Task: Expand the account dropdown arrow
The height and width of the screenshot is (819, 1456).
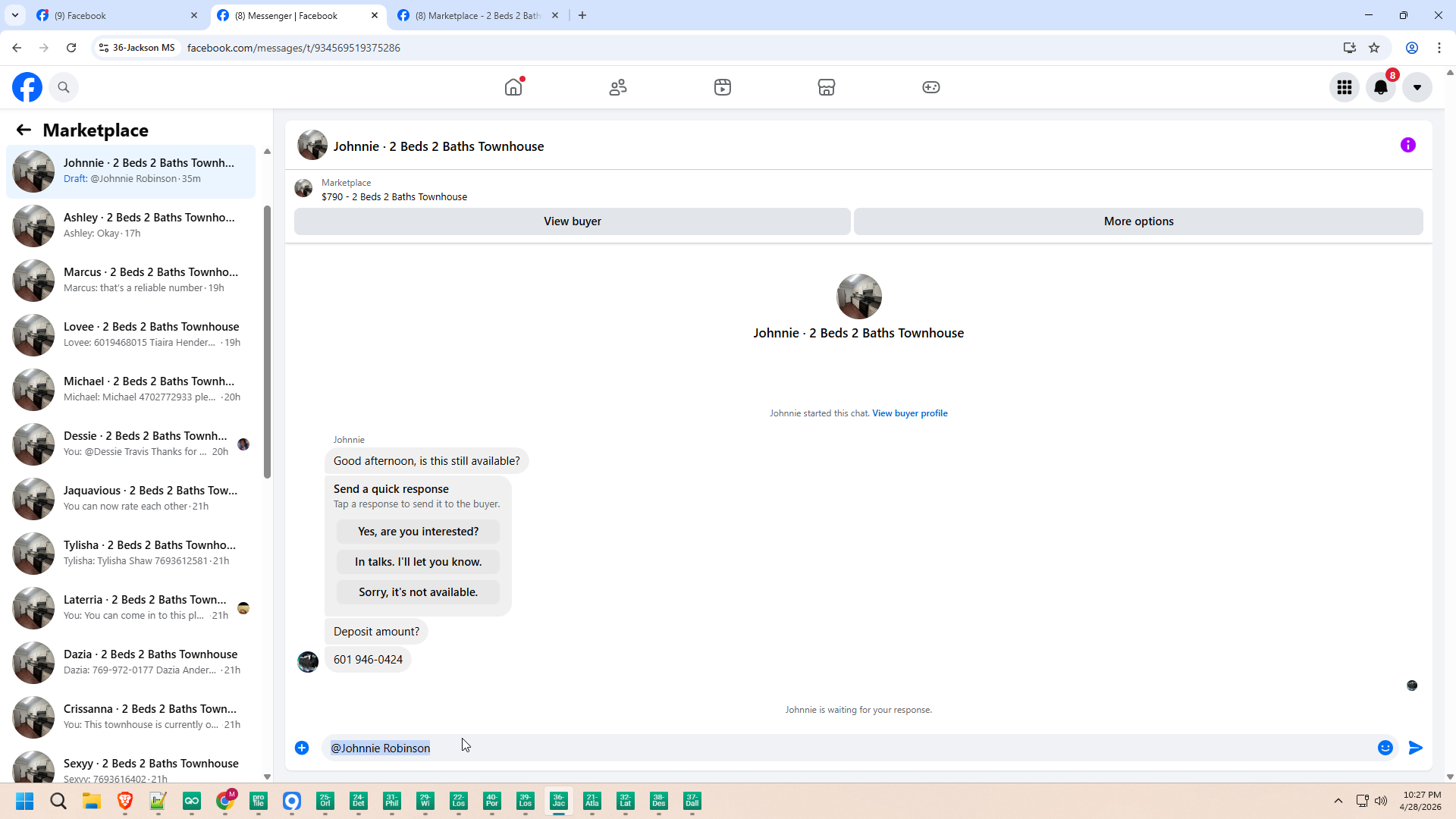Action: pos(1417,87)
